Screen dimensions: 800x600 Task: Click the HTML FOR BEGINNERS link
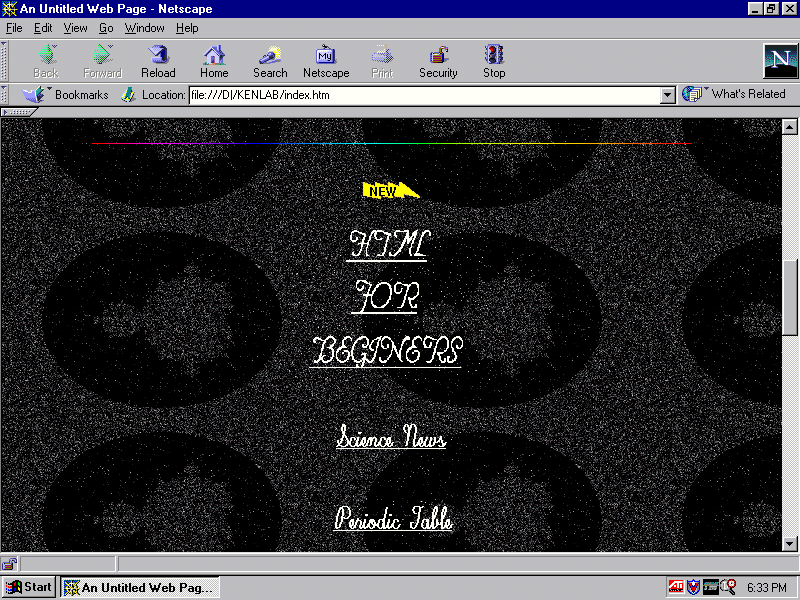pos(386,298)
